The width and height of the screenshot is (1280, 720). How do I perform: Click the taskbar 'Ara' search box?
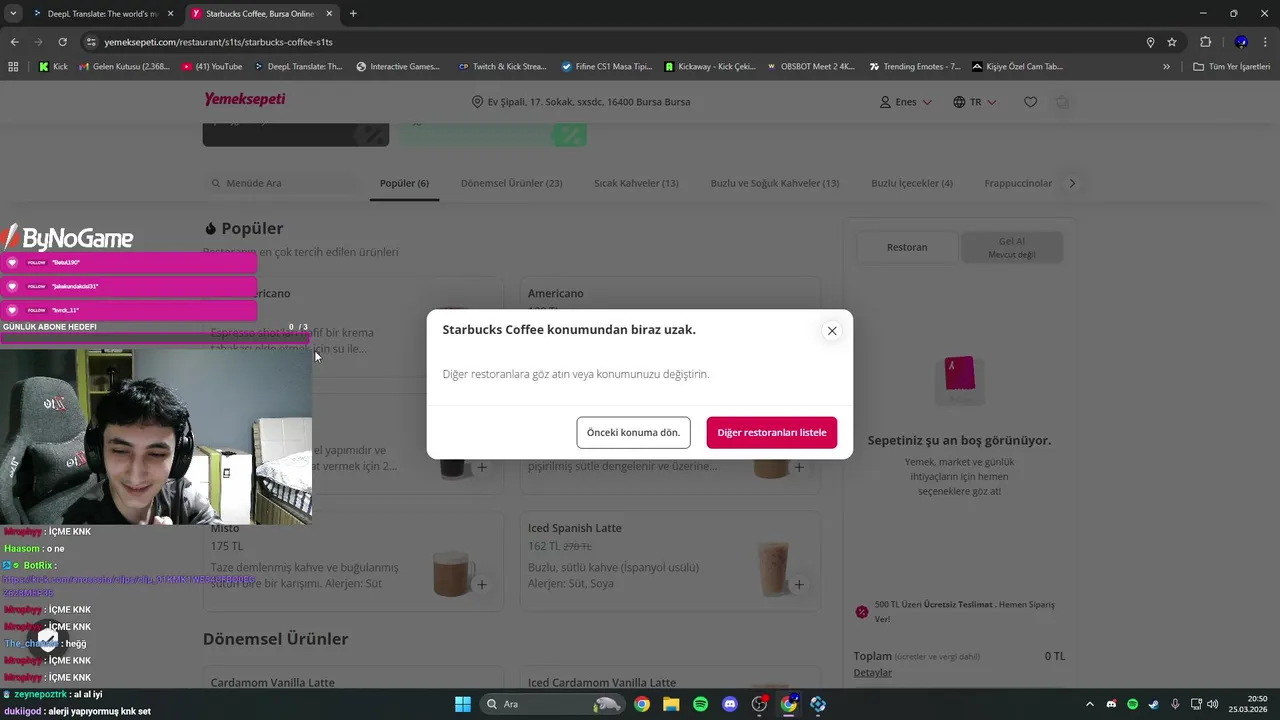(x=553, y=704)
